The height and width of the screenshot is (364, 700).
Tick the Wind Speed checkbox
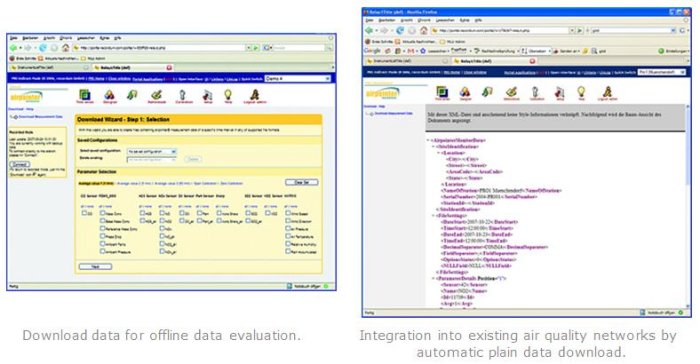click(288, 213)
